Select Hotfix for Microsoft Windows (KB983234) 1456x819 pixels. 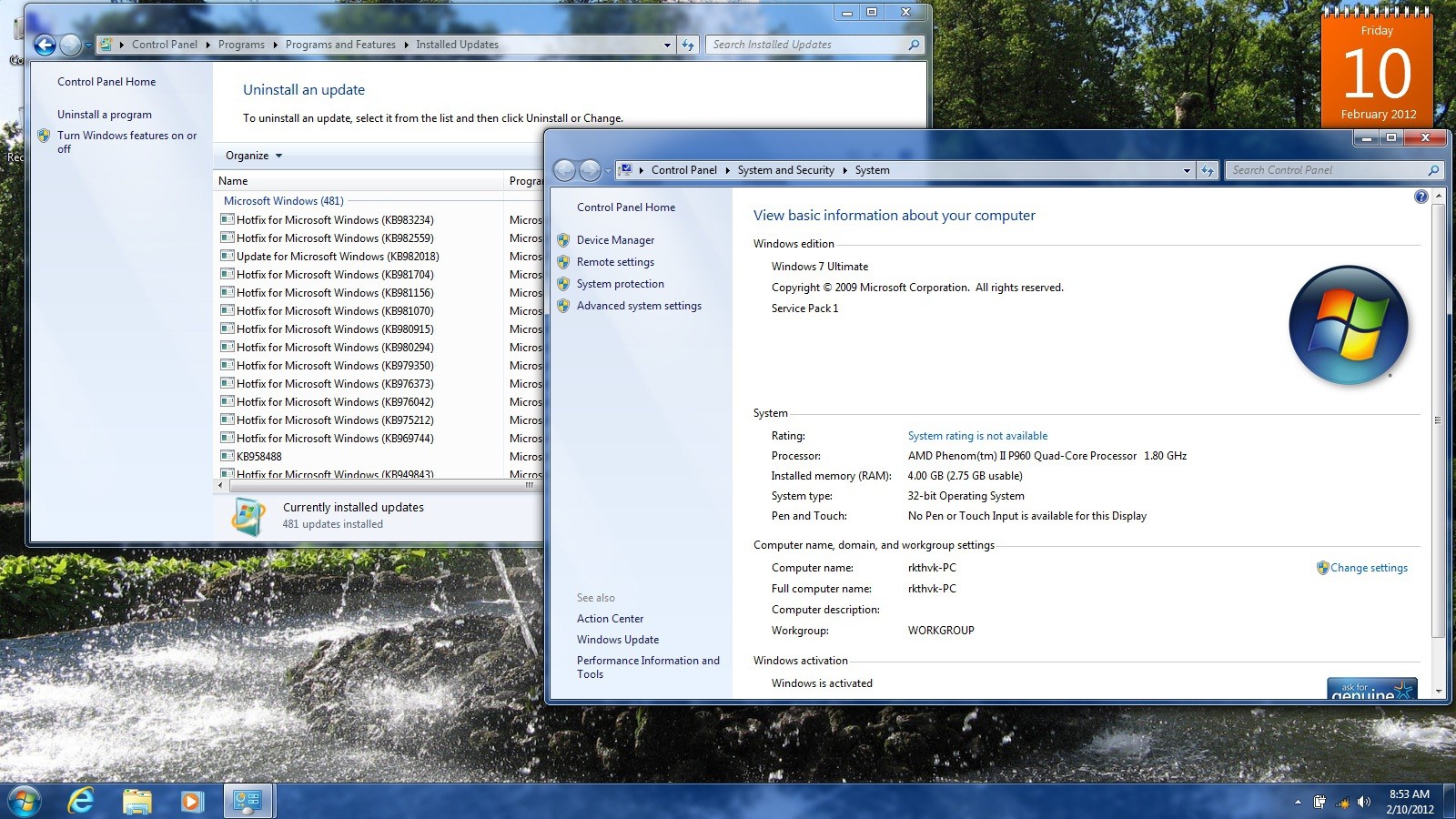[335, 220]
